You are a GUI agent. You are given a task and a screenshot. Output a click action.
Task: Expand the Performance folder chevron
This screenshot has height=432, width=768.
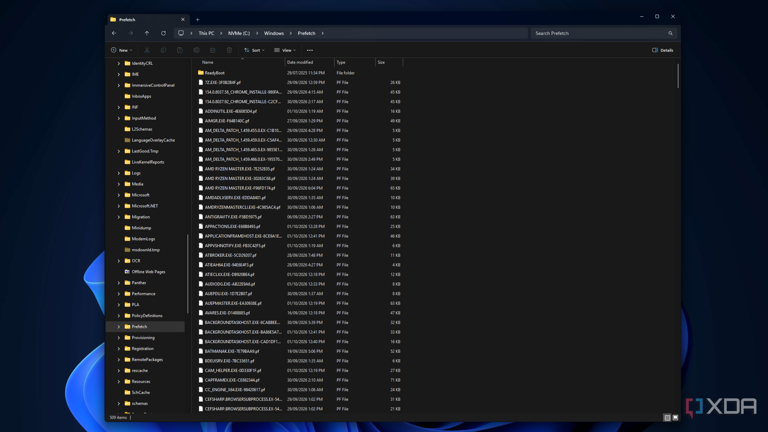[x=119, y=294]
